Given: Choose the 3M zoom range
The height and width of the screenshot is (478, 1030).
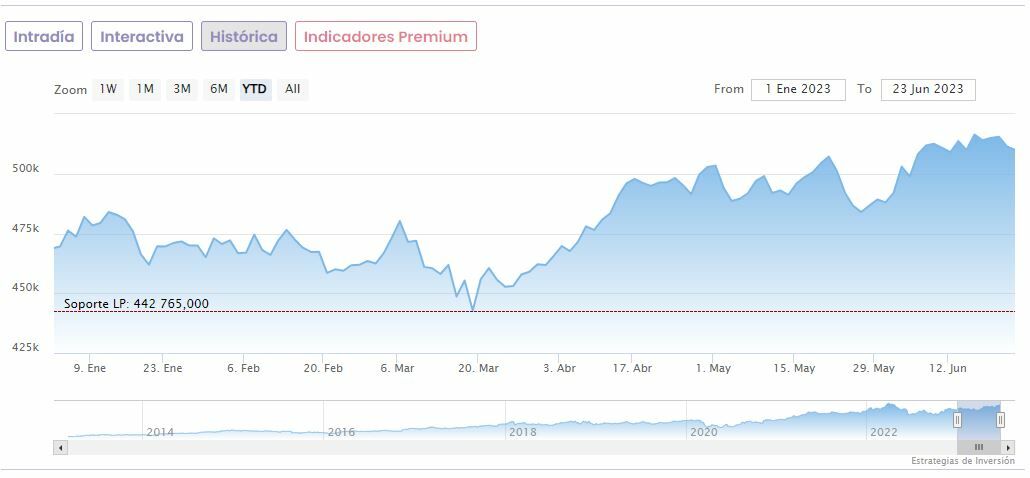Looking at the screenshot, I should (x=182, y=89).
